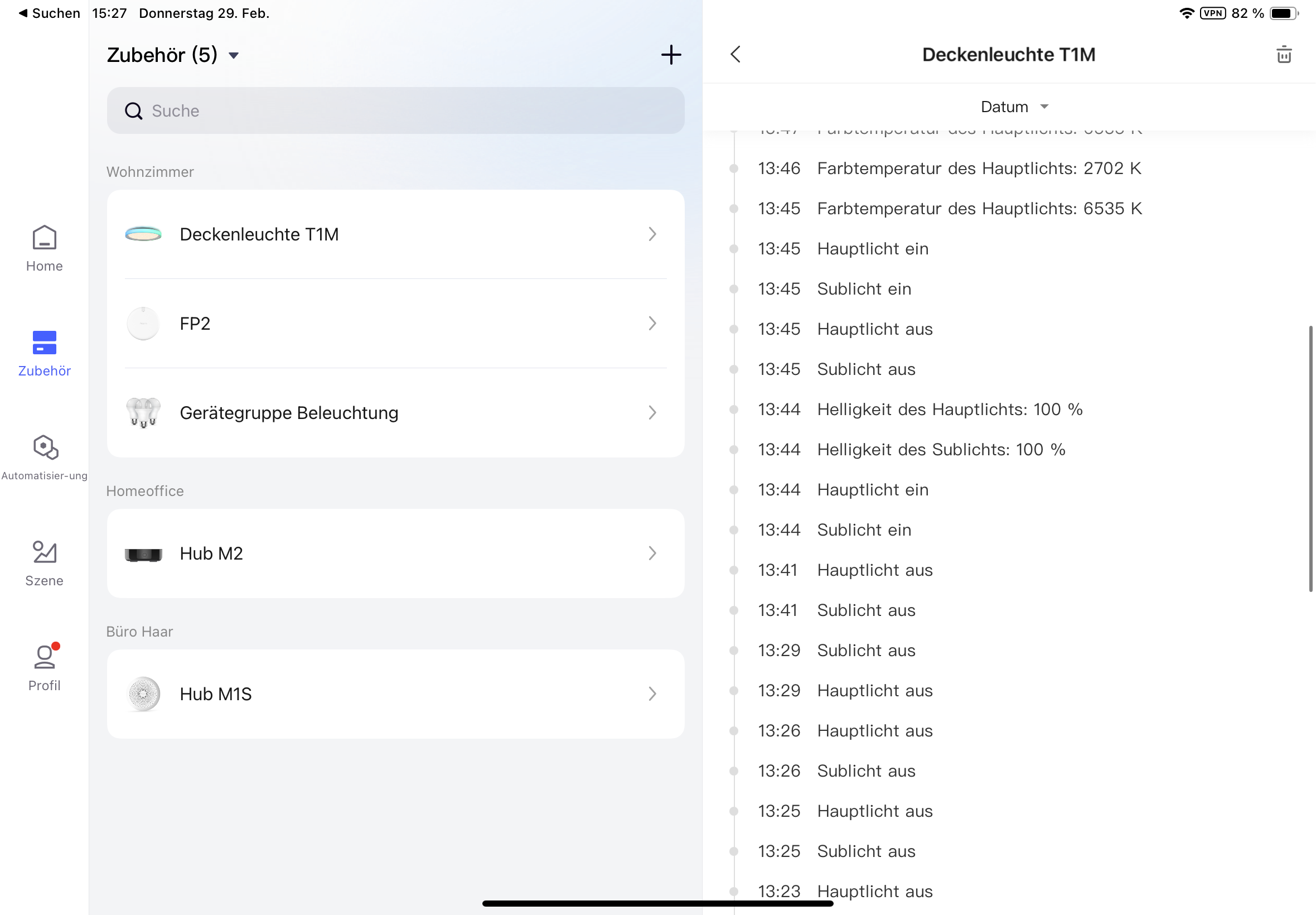Open Gerätegruppe Beleuchtung via its chevron

tap(652, 413)
